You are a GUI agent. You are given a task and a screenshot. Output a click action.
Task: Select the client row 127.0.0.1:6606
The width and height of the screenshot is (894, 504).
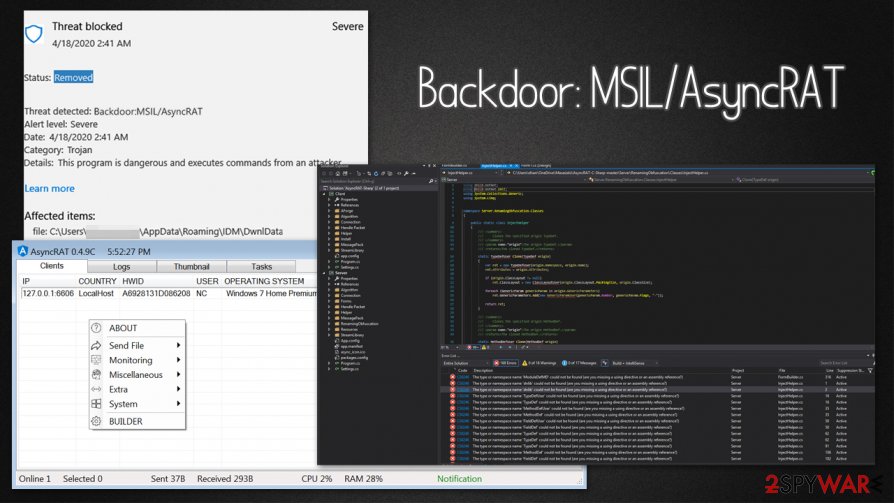pyautogui.click(x=169, y=293)
